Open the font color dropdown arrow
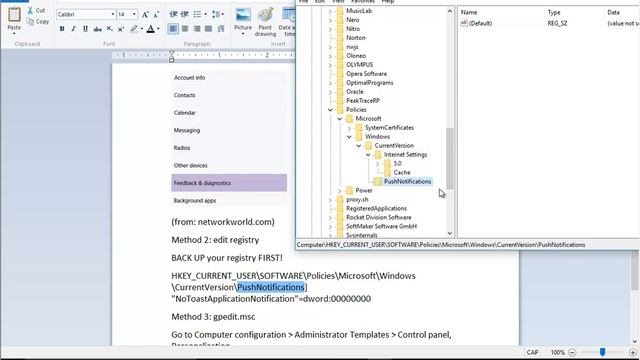Image resolution: width=640 pixels, height=360 pixels. [x=158, y=29]
